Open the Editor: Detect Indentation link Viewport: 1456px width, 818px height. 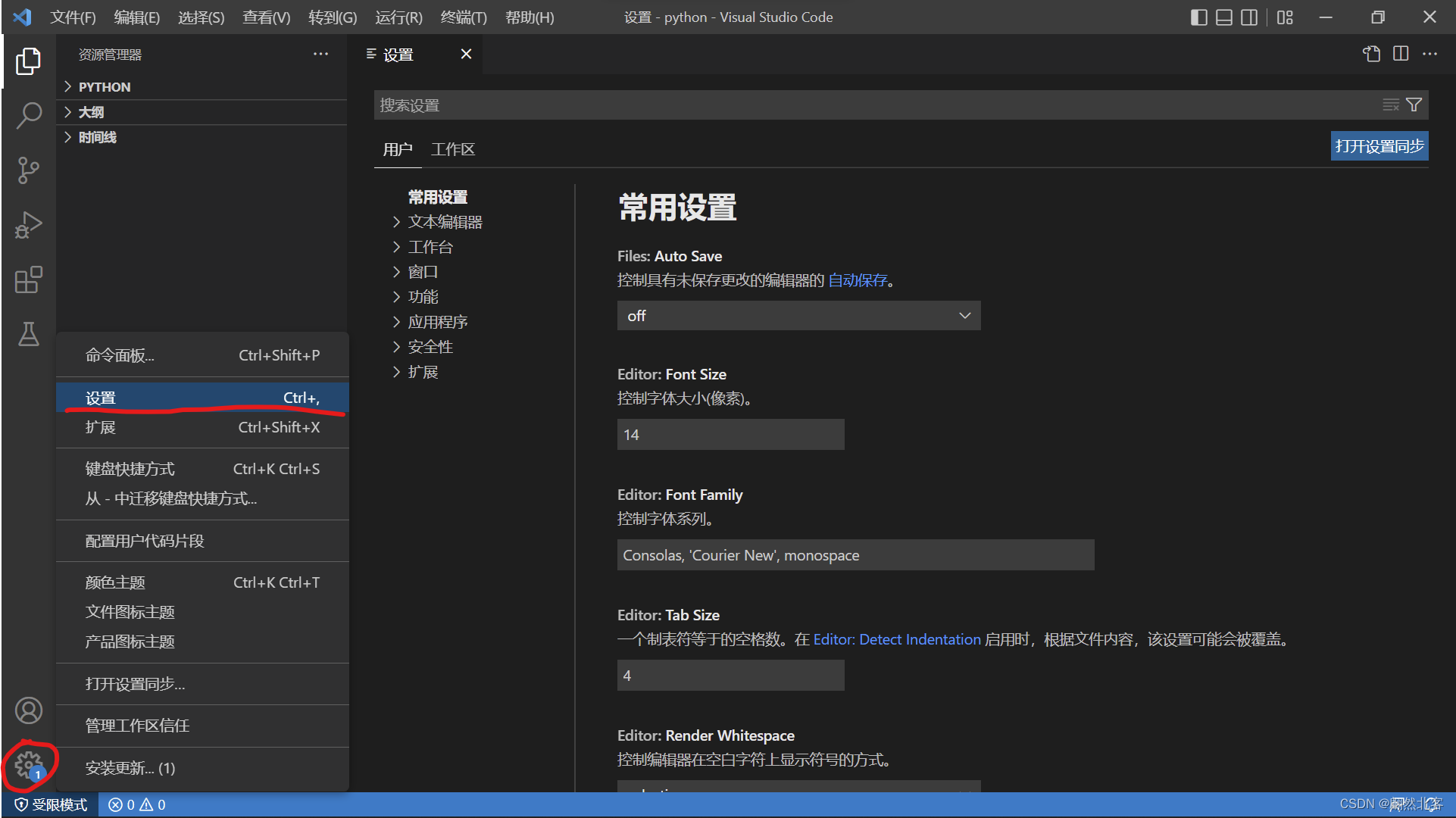pos(897,639)
